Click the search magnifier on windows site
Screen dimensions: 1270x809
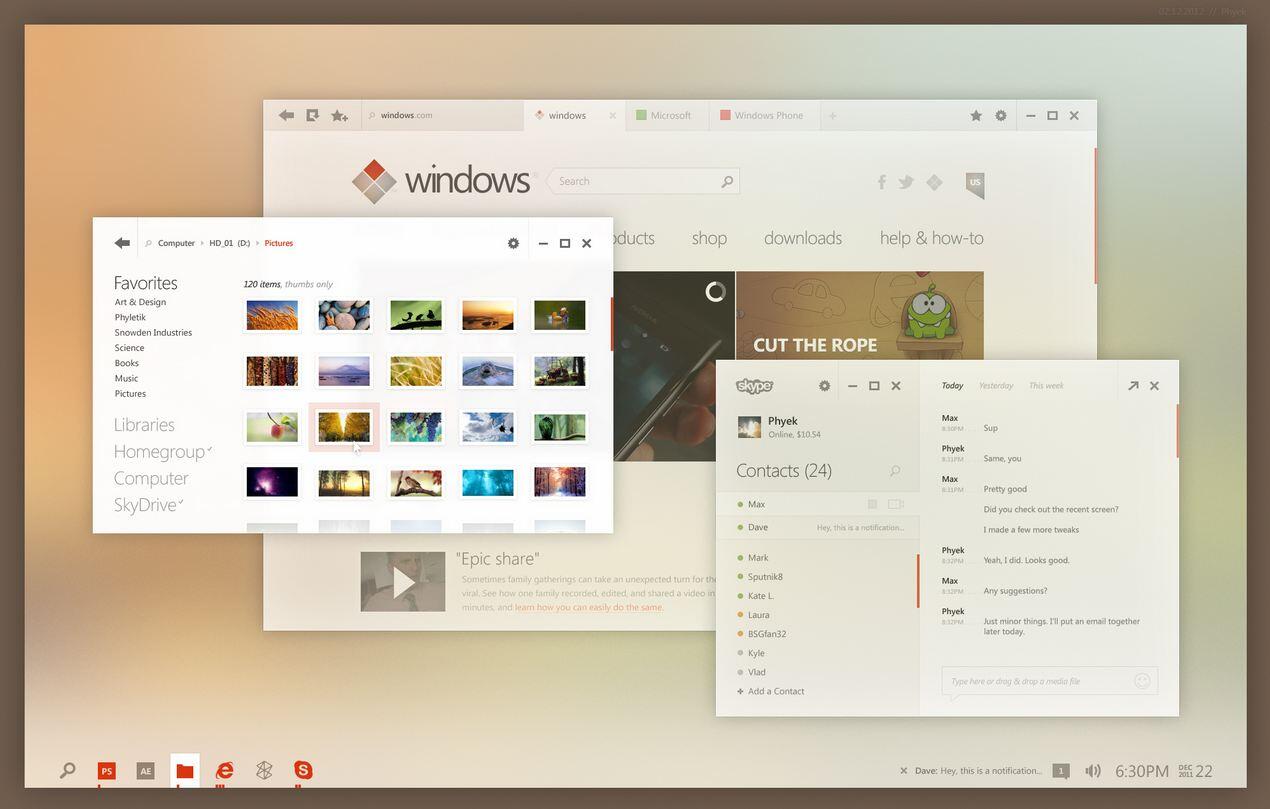coord(727,181)
